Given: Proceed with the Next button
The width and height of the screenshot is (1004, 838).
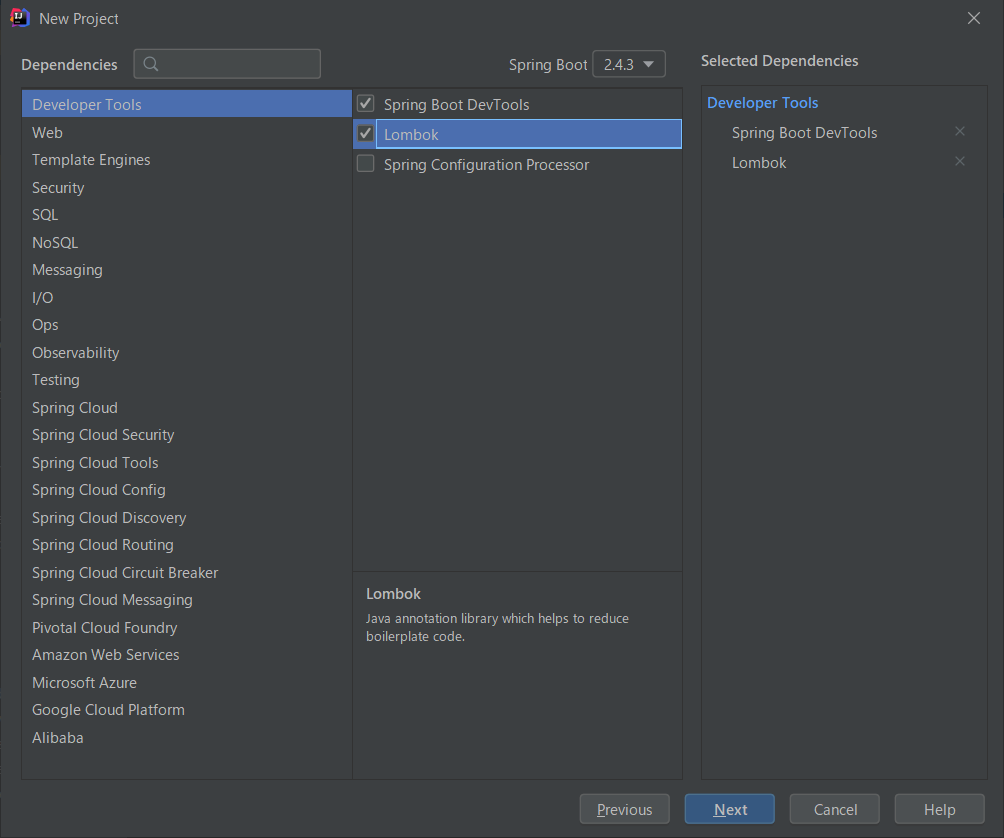Looking at the screenshot, I should point(730,809).
